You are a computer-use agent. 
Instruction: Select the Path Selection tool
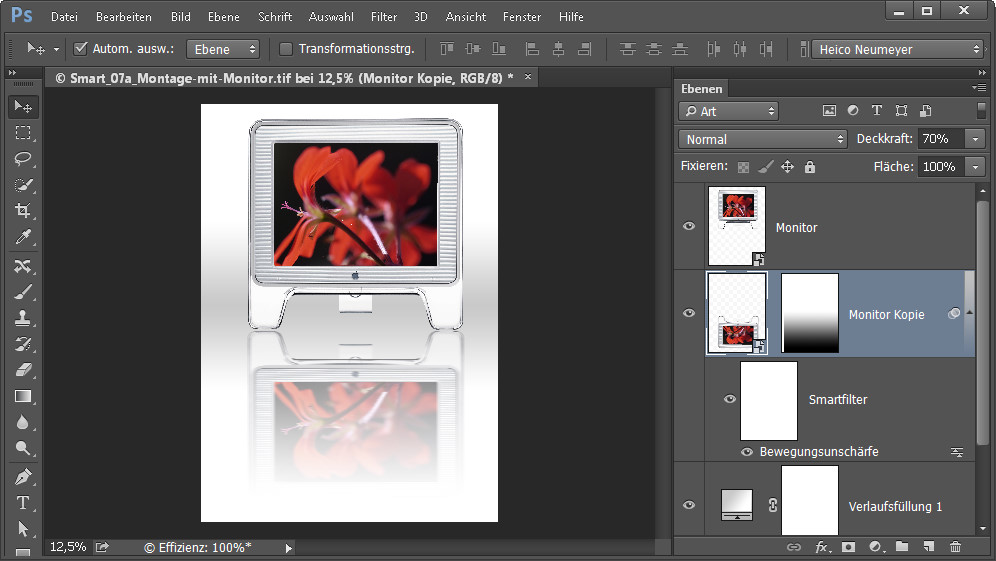(x=23, y=529)
